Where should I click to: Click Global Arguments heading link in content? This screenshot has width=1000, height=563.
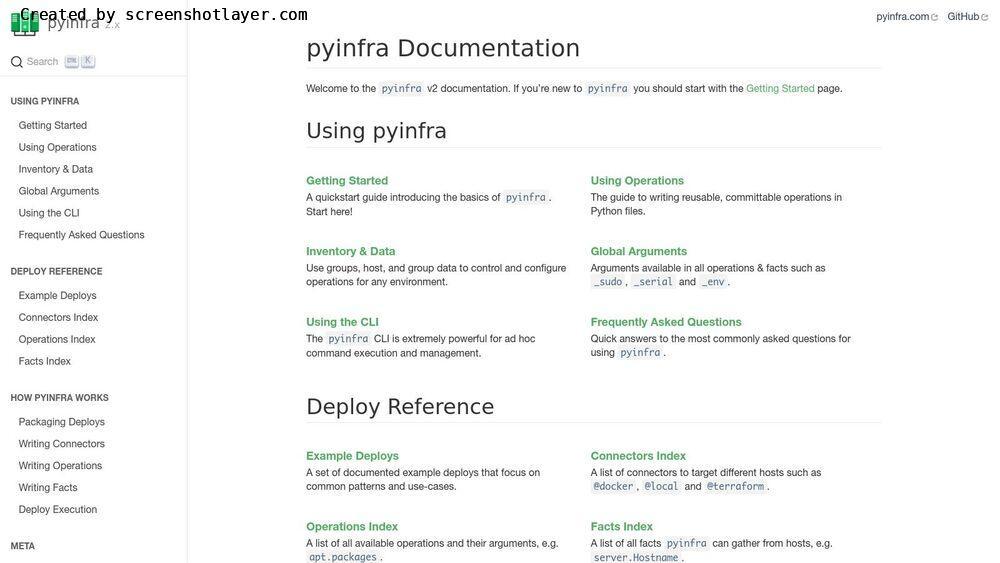pos(638,251)
